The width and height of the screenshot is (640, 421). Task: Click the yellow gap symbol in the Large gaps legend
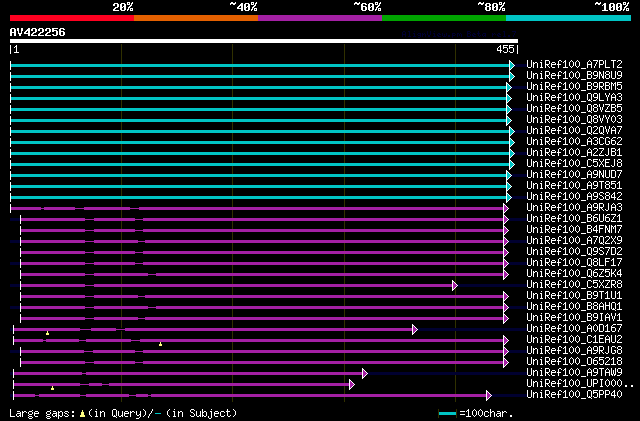tap(82, 414)
